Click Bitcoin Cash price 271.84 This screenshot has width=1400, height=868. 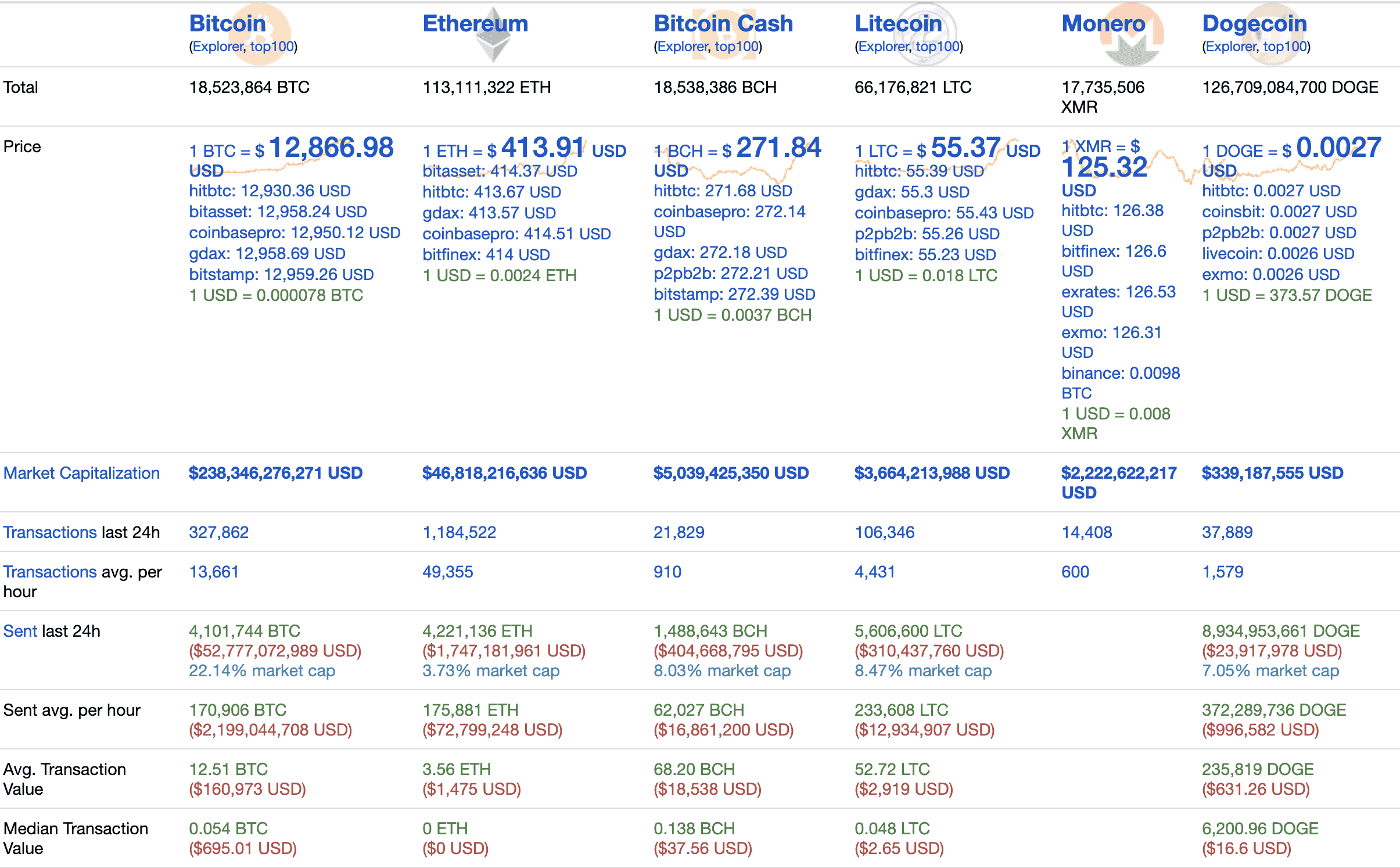pyautogui.click(x=778, y=147)
